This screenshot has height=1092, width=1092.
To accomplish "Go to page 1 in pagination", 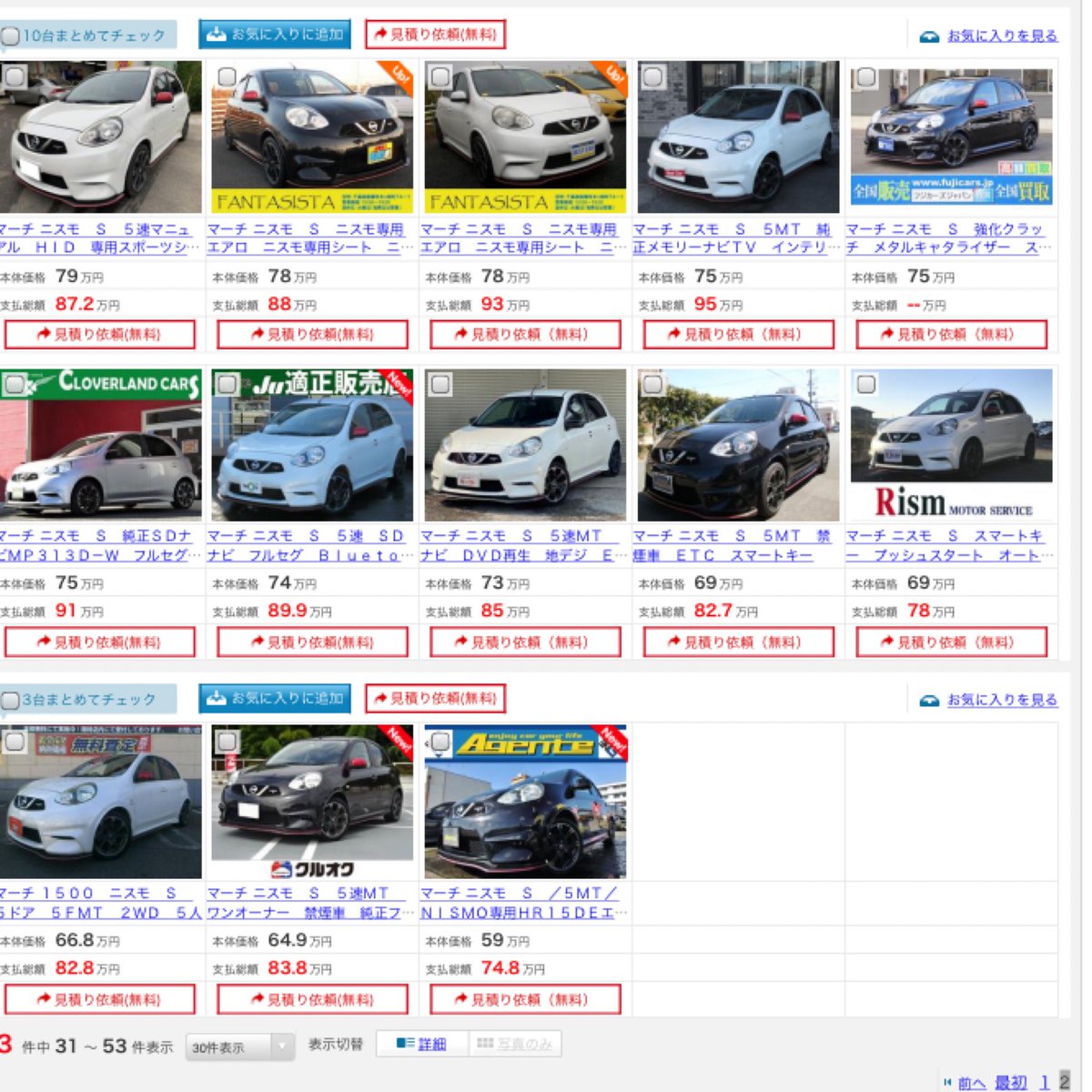I will click(x=1044, y=1083).
